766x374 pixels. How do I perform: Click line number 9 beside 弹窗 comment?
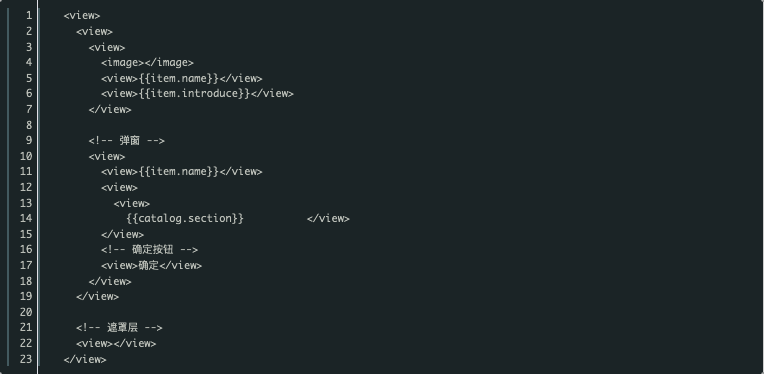(x=29, y=141)
